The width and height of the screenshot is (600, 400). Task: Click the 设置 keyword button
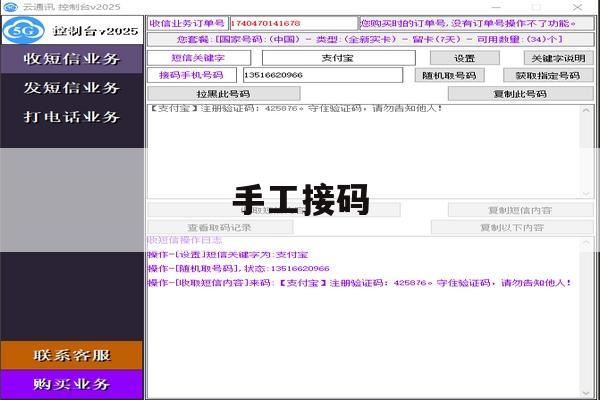pyautogui.click(x=465, y=58)
